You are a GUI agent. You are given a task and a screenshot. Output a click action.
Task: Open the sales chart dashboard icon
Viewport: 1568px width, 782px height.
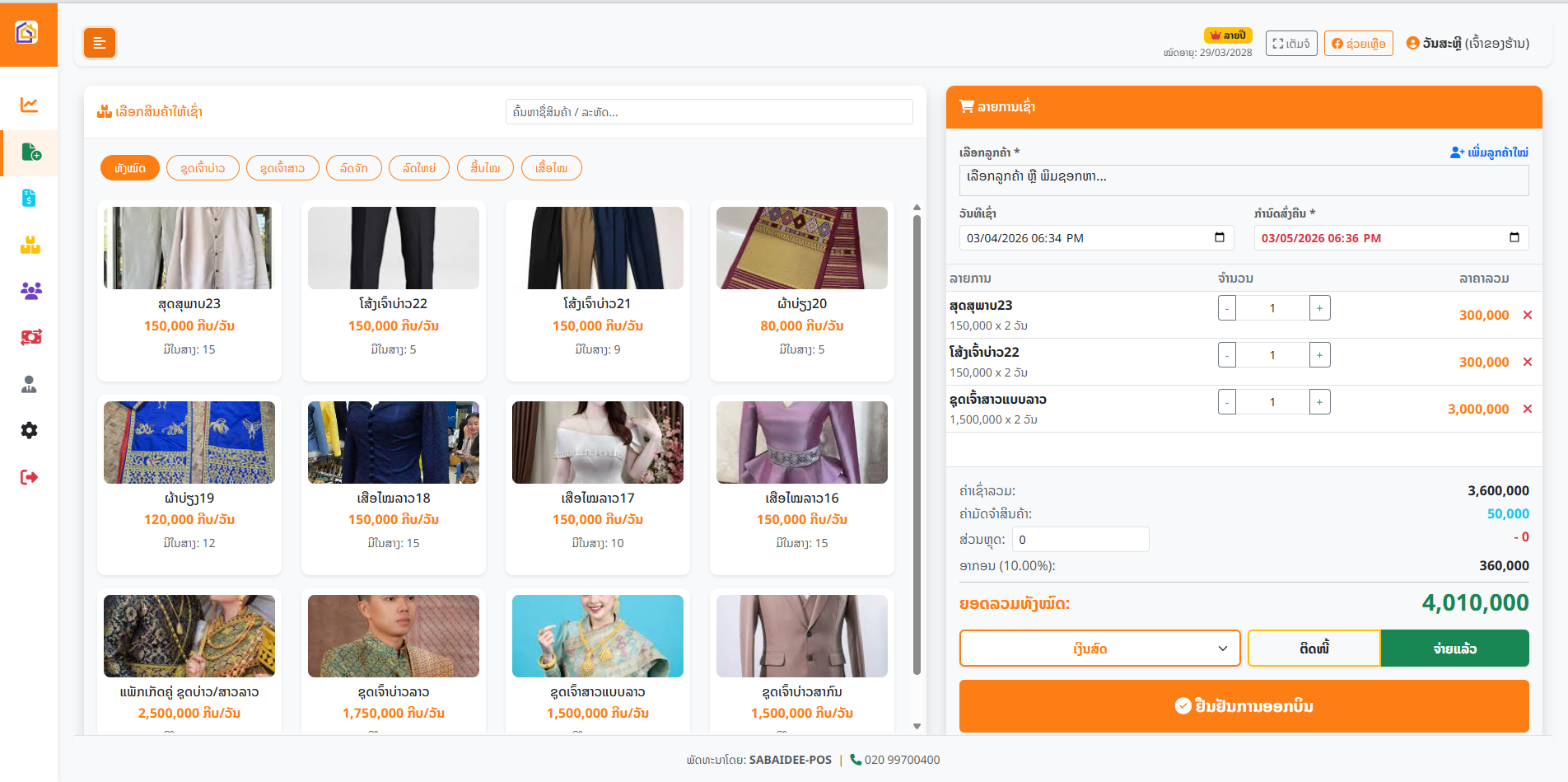click(x=30, y=105)
